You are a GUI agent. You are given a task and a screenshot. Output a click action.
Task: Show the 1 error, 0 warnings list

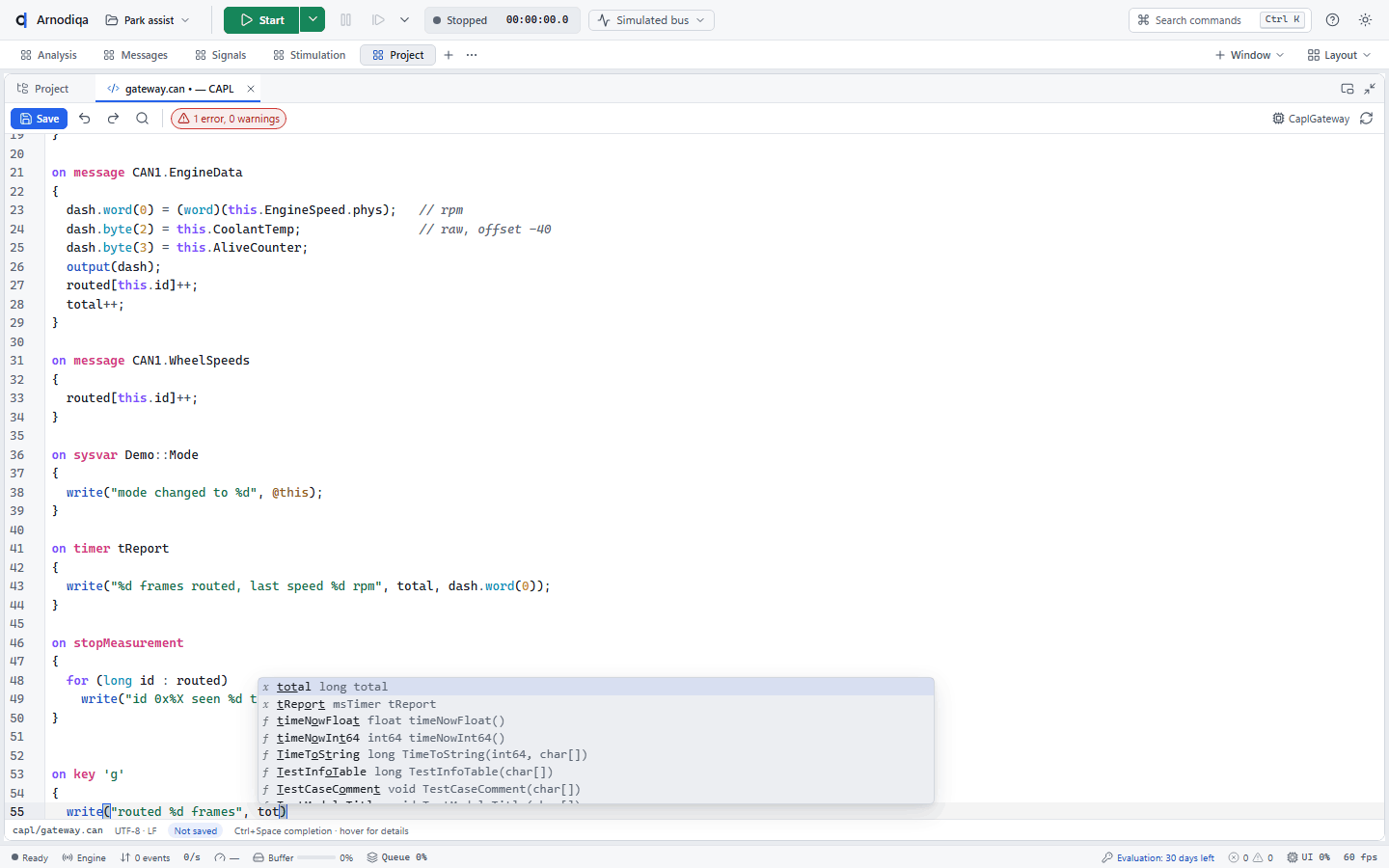229,119
